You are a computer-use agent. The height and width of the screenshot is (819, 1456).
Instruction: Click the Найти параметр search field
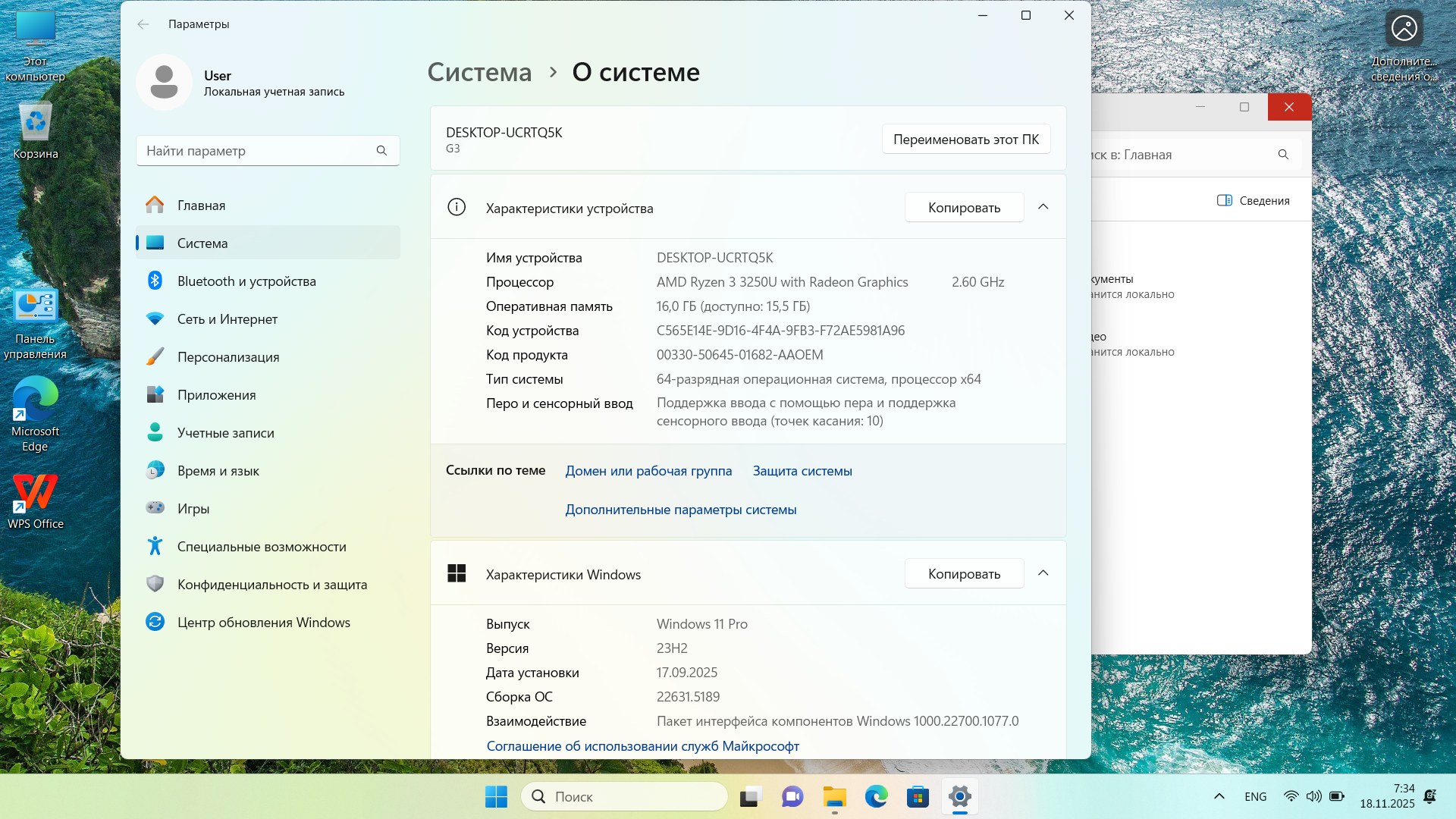pos(258,151)
